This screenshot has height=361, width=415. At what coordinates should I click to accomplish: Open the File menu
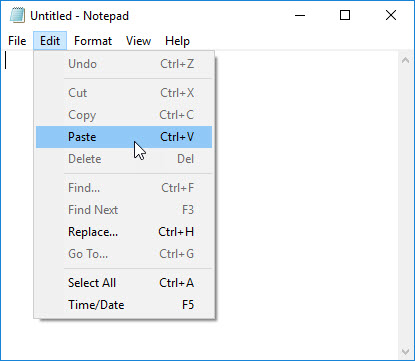[17, 41]
